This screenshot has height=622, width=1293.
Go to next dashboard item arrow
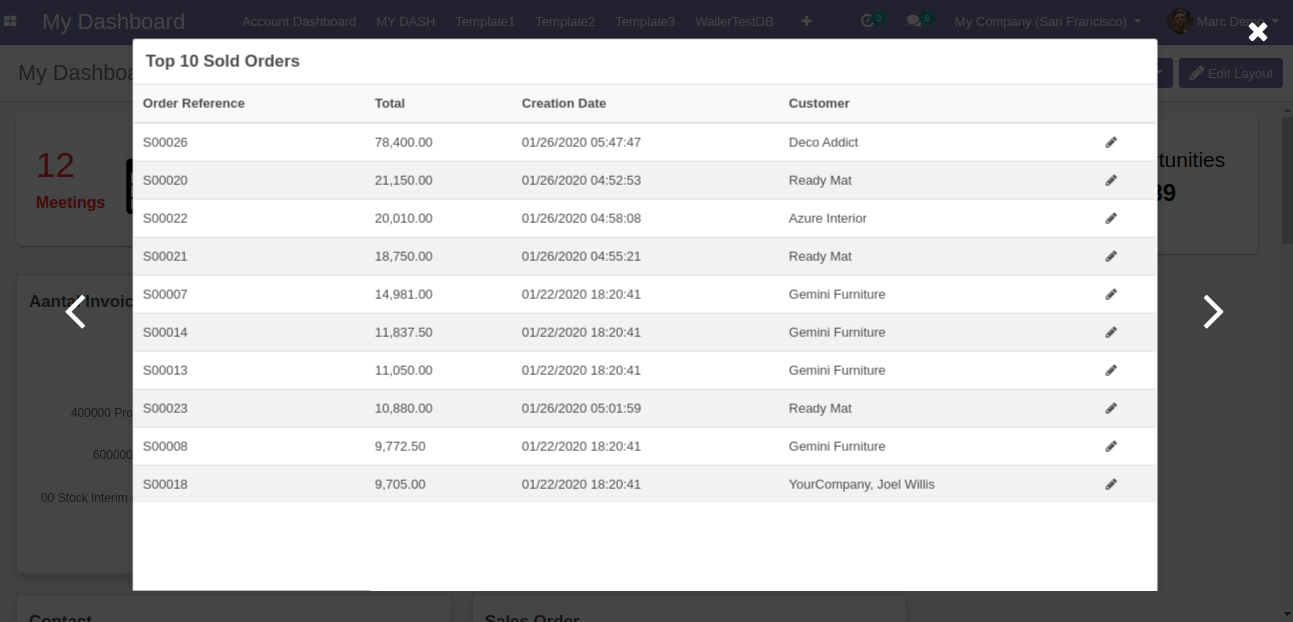tap(1212, 312)
